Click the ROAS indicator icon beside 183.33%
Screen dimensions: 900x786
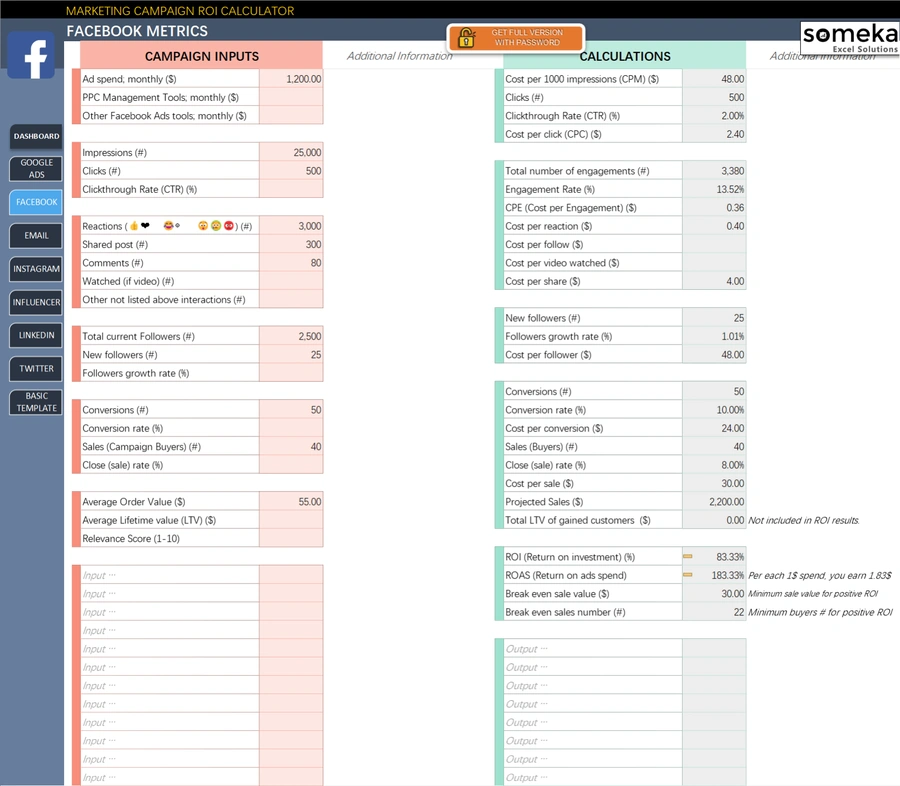tap(688, 575)
